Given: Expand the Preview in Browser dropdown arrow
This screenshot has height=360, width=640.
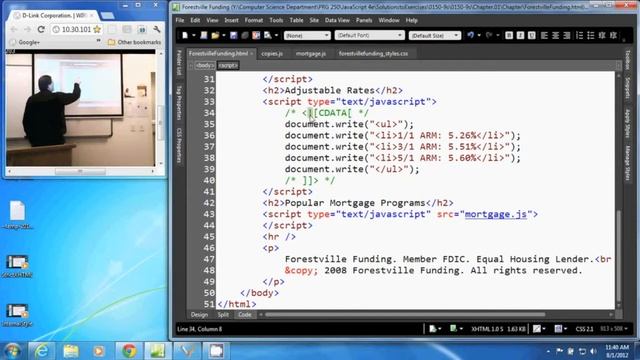Looking at the screenshot, I should pos(277,36).
